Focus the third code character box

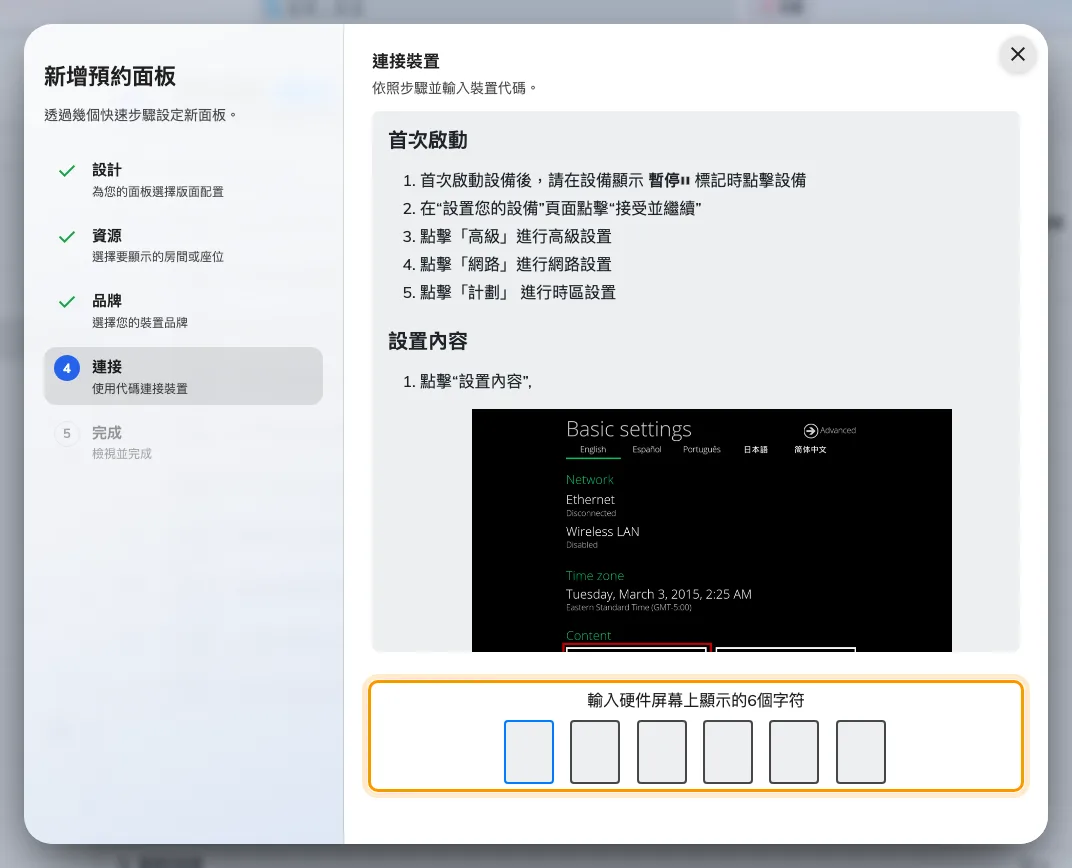(x=661, y=751)
